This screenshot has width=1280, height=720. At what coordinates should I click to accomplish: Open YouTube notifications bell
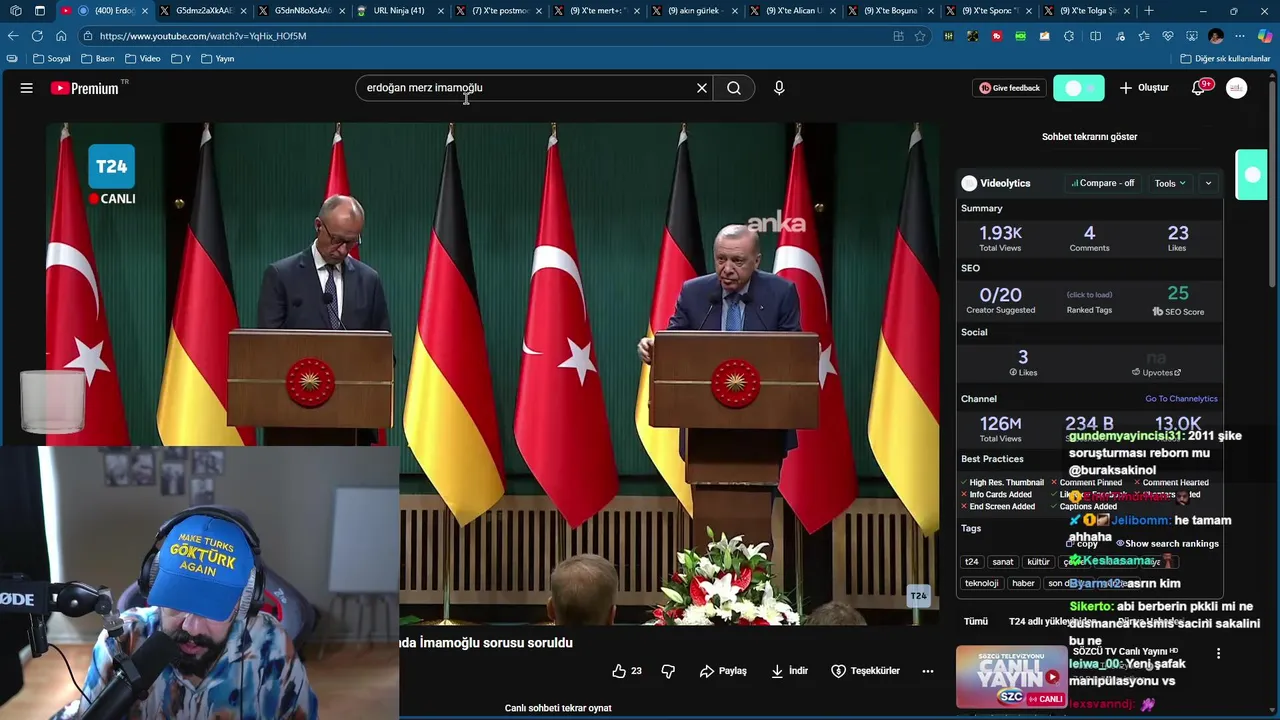[x=1198, y=88]
